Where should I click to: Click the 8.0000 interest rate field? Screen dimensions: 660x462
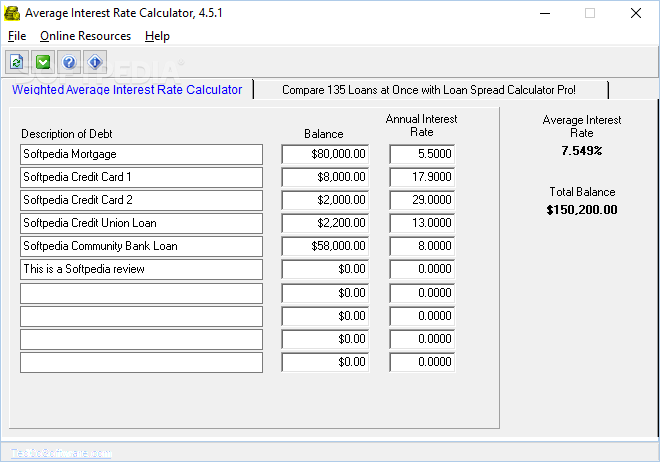[x=422, y=246]
